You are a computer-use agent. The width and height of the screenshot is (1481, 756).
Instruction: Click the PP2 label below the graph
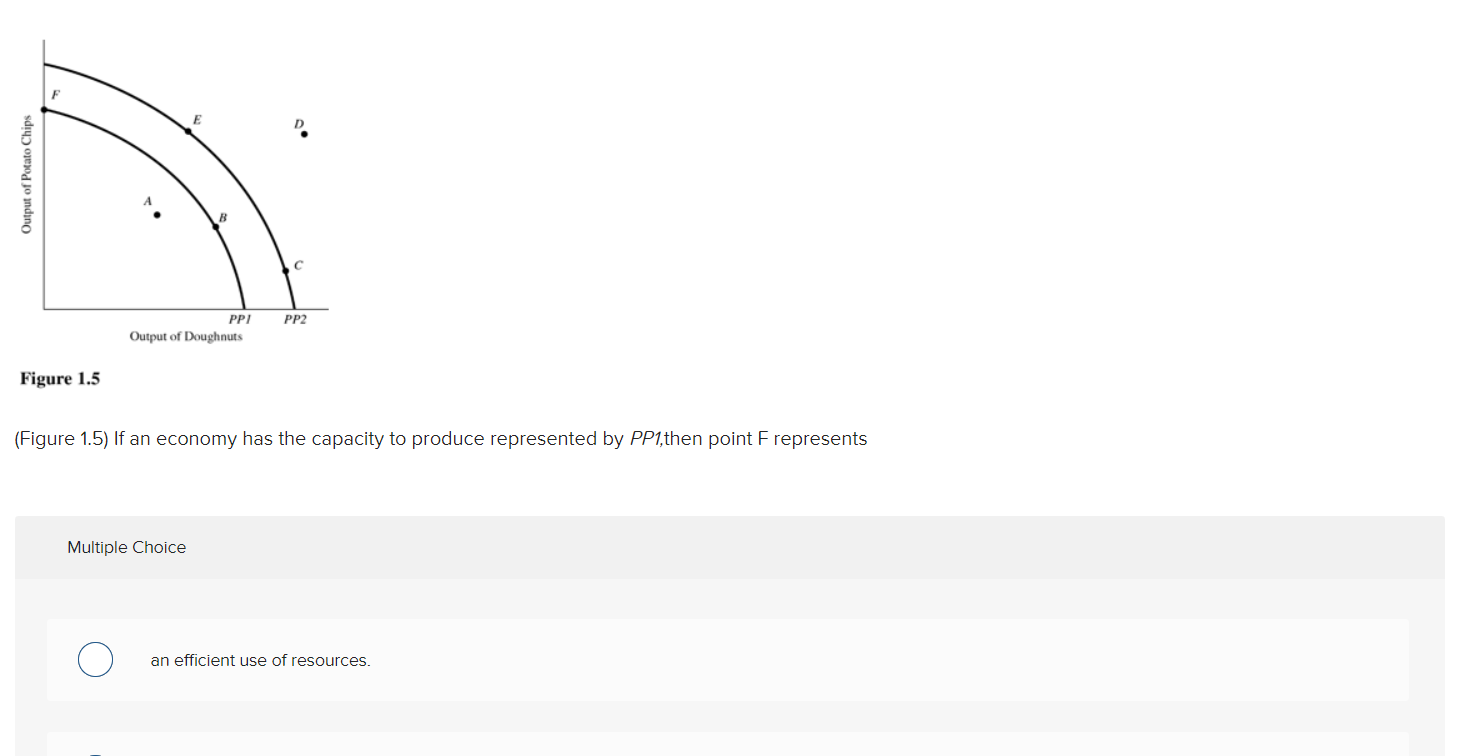point(295,320)
